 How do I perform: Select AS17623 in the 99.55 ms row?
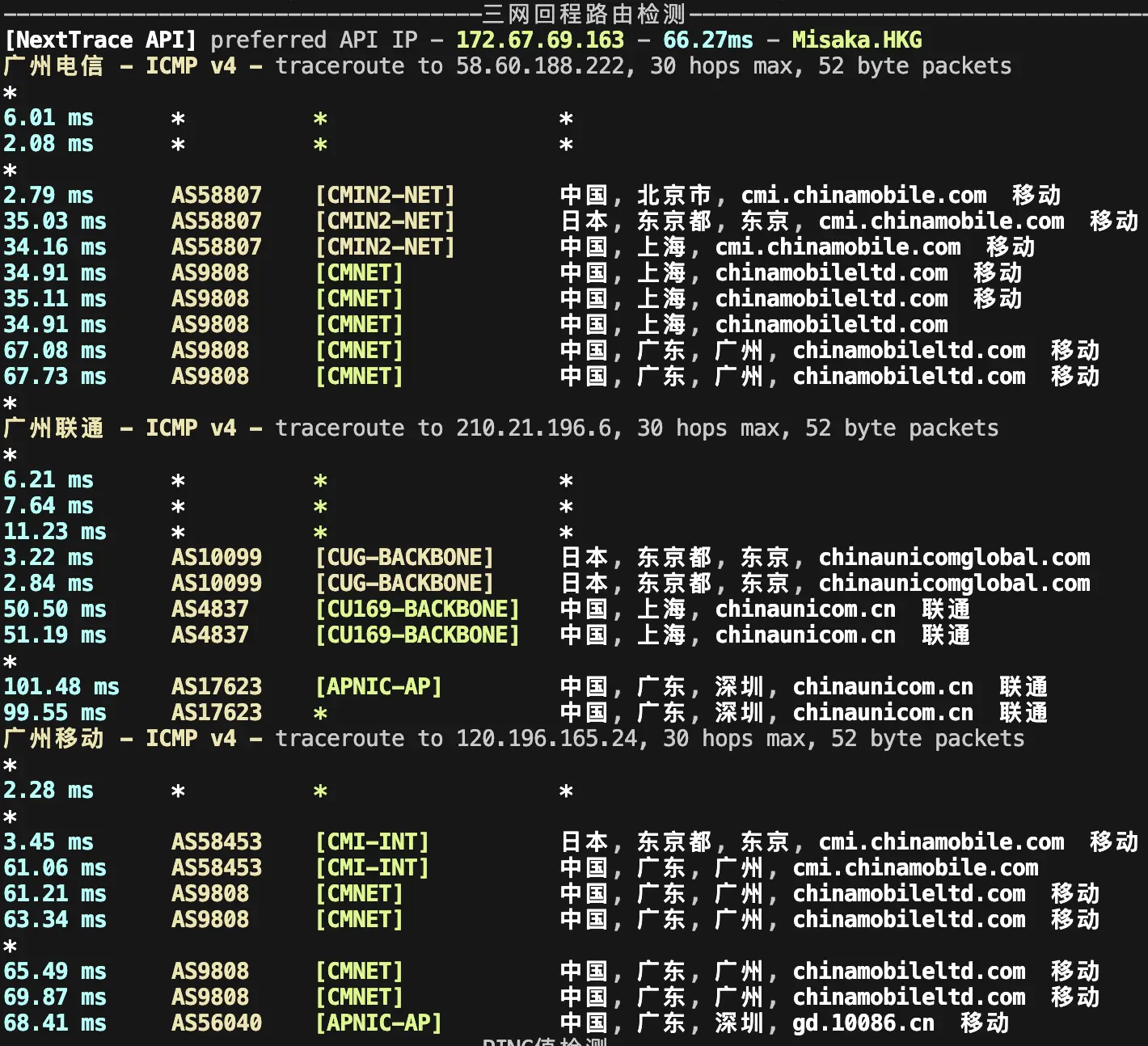pyautogui.click(x=217, y=712)
